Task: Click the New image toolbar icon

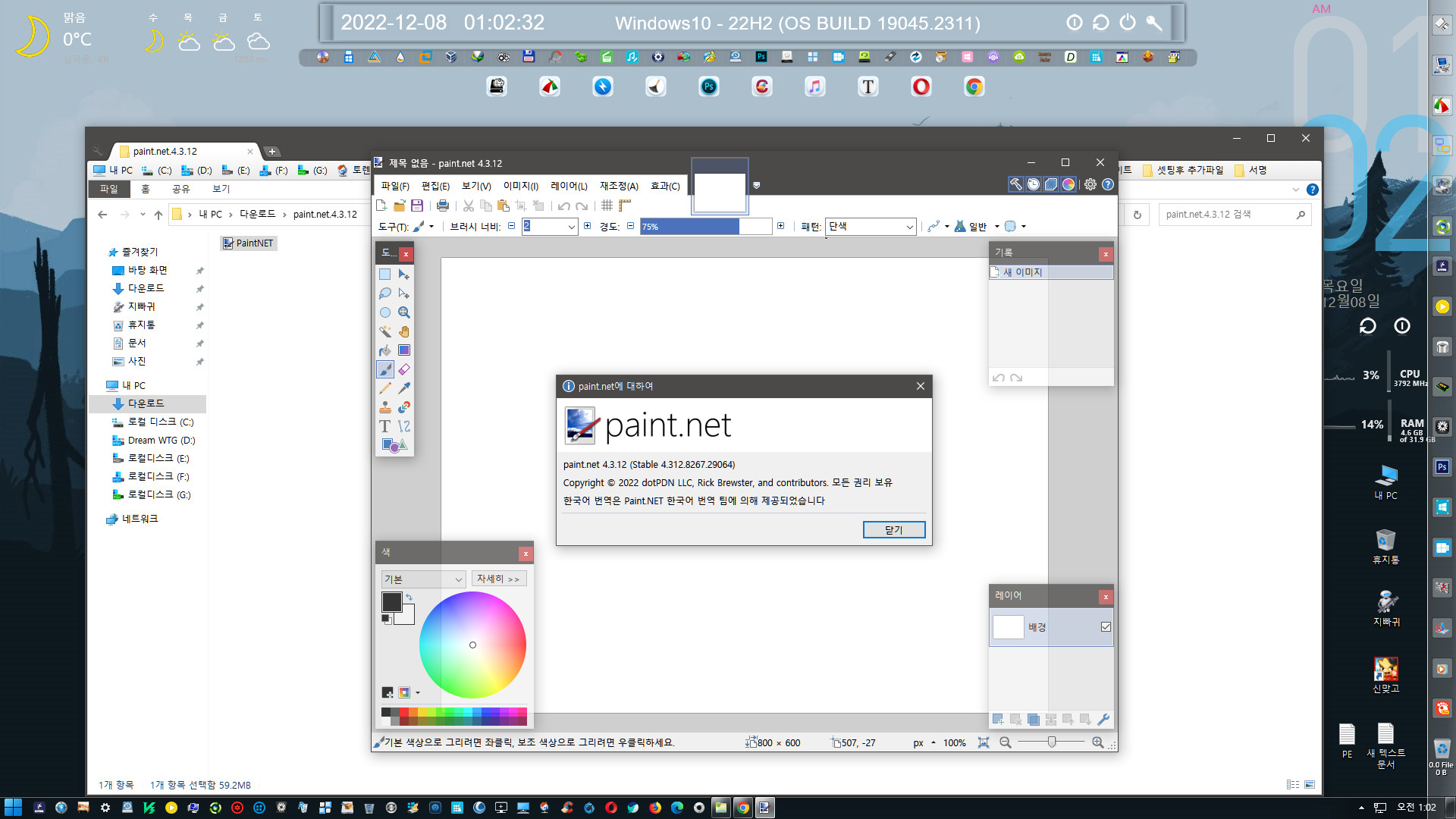Action: (x=382, y=206)
